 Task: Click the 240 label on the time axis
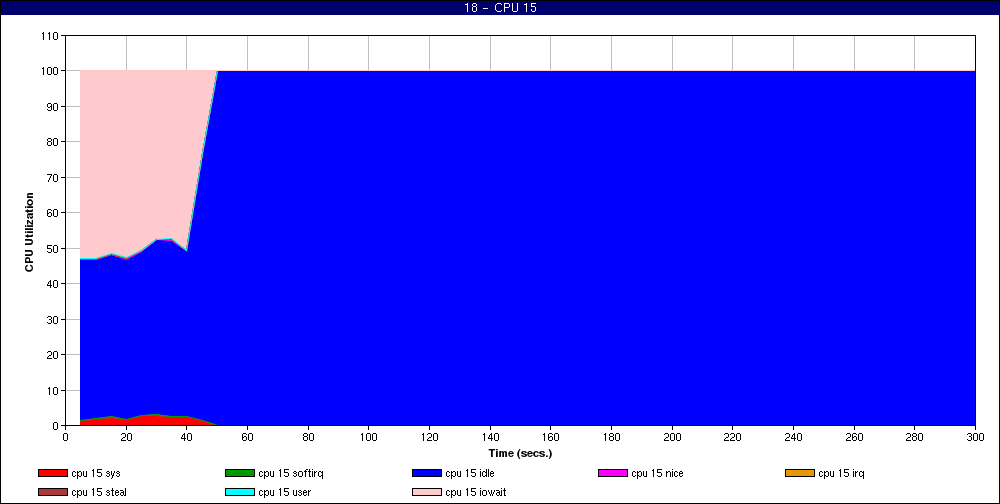click(x=793, y=437)
